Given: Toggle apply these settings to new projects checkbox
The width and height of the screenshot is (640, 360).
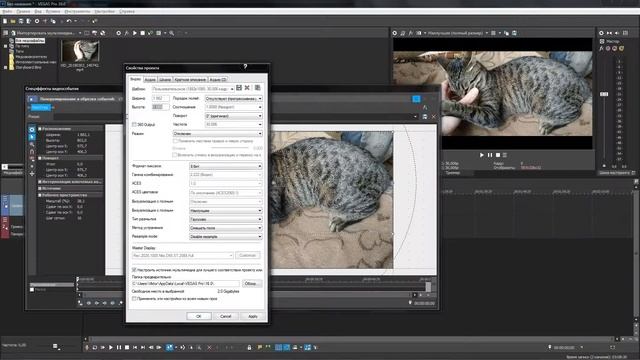Looking at the screenshot, I should tap(134, 299).
